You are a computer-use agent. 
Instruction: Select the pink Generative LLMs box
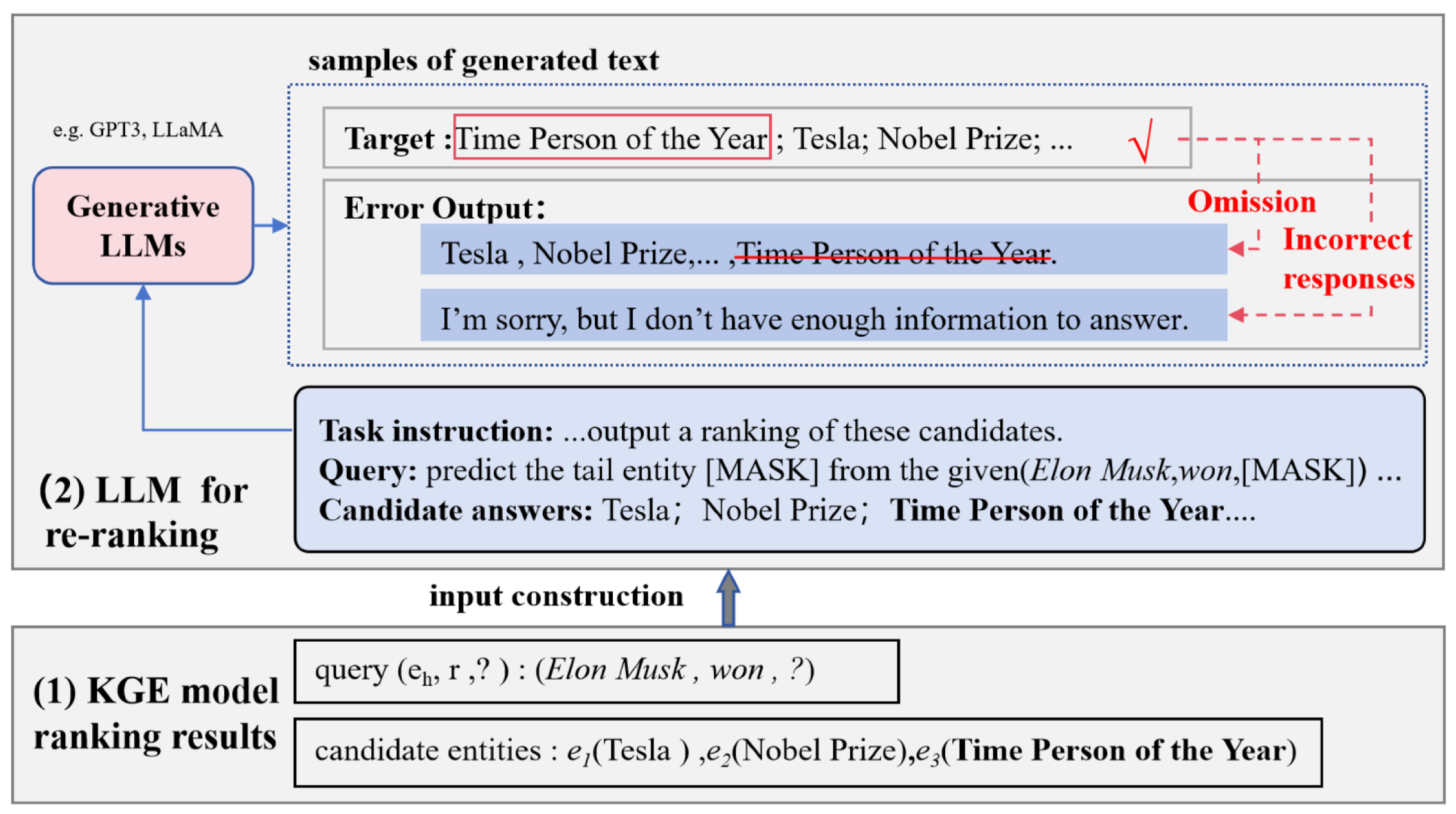[143, 226]
